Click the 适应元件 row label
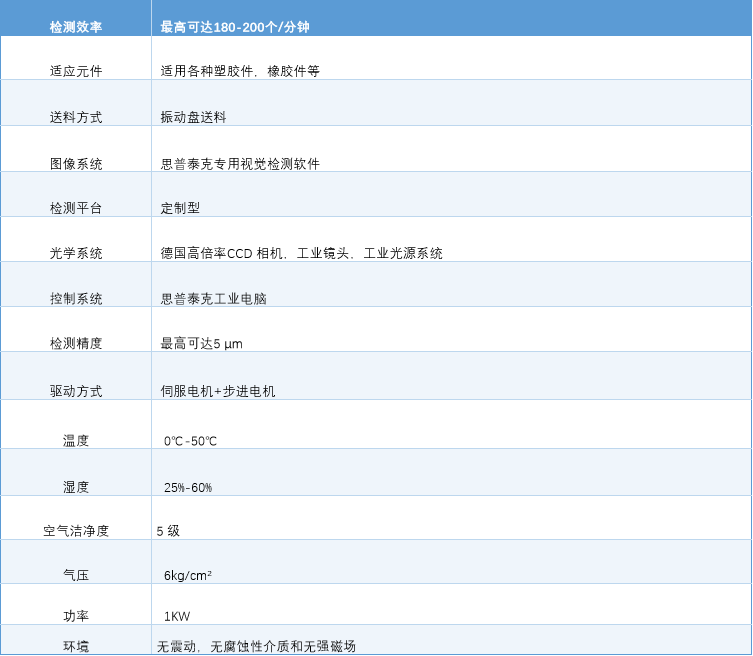This screenshot has height=656, width=753. click(76, 71)
